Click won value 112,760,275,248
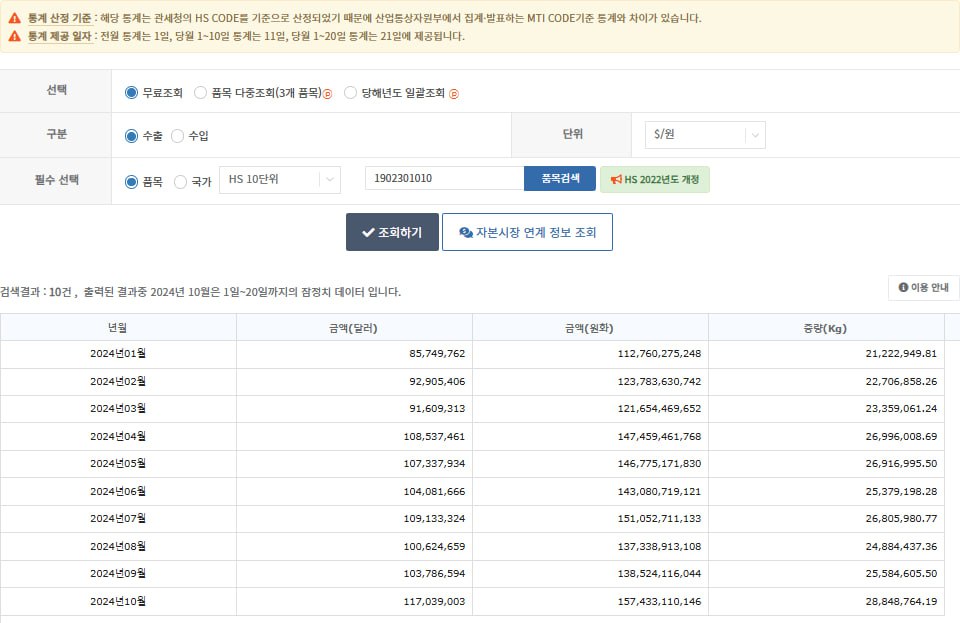The width and height of the screenshot is (960, 623). tap(659, 354)
